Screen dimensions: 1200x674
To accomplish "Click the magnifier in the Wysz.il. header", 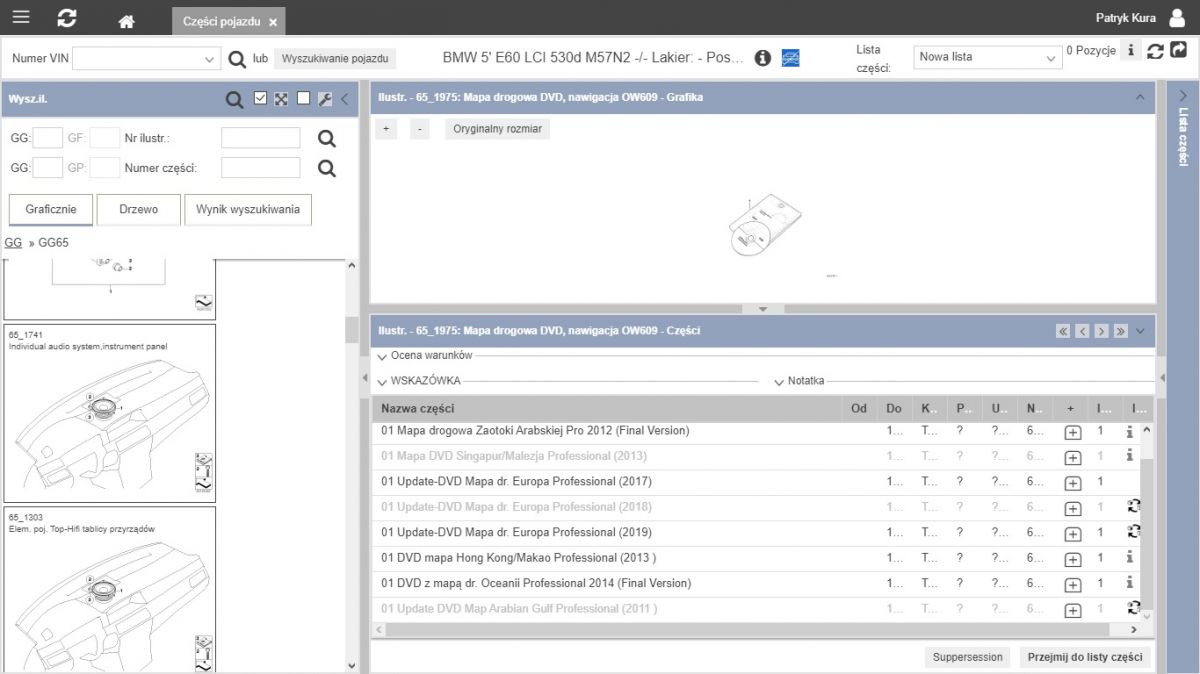I will [x=234, y=99].
